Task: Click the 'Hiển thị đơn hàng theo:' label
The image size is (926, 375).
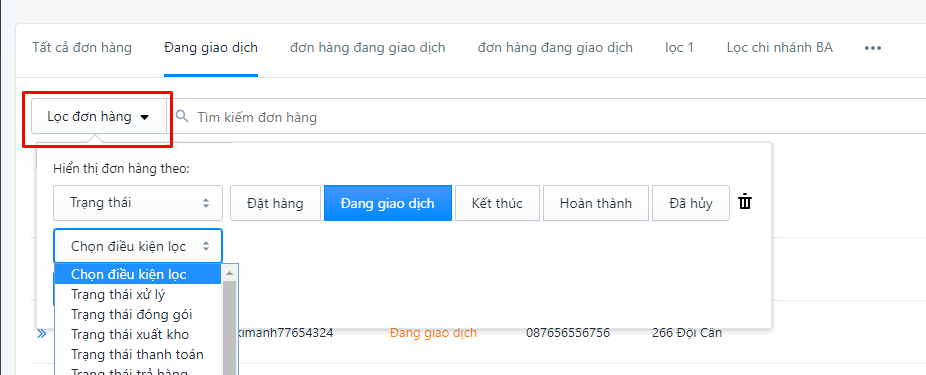Action: point(121,168)
